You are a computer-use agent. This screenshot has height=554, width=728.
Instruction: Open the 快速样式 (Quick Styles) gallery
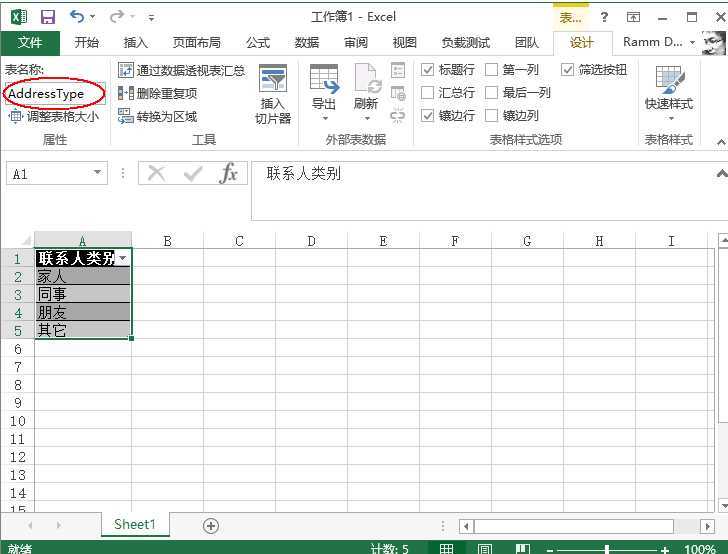pyautogui.click(x=669, y=93)
